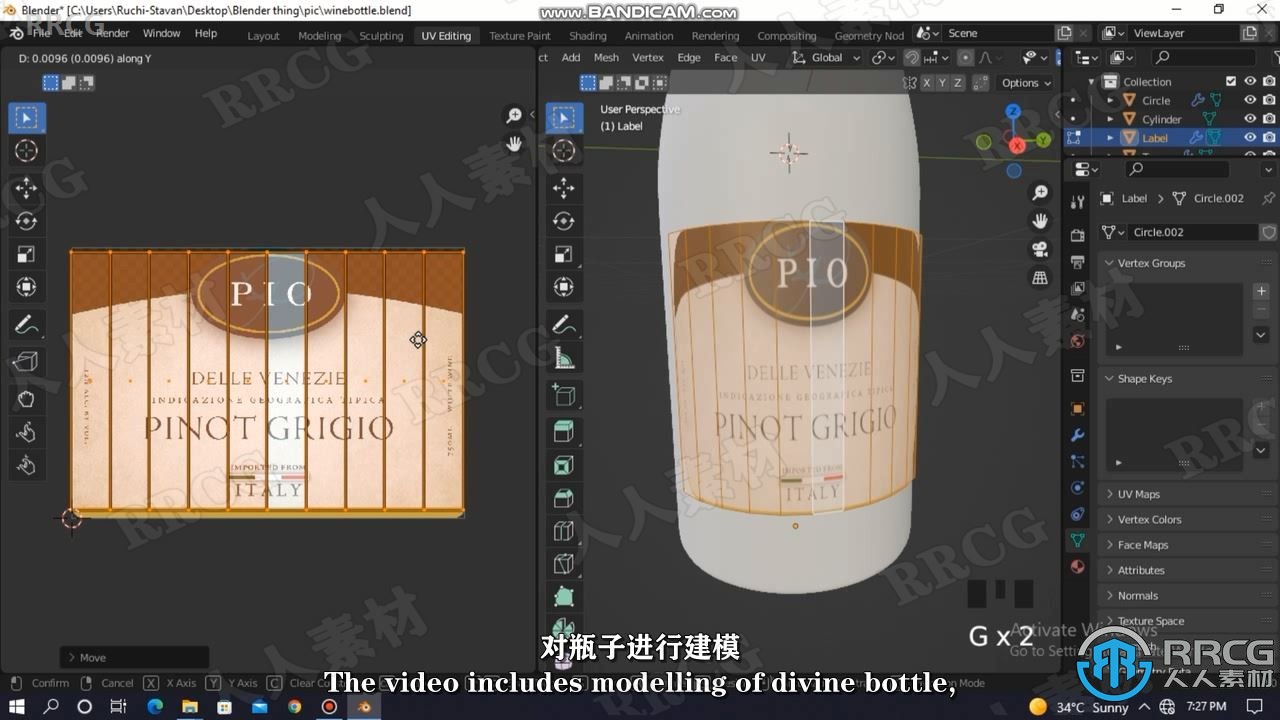Toggle camera view in 3D viewport
The image size is (1280, 720).
click(x=1040, y=249)
